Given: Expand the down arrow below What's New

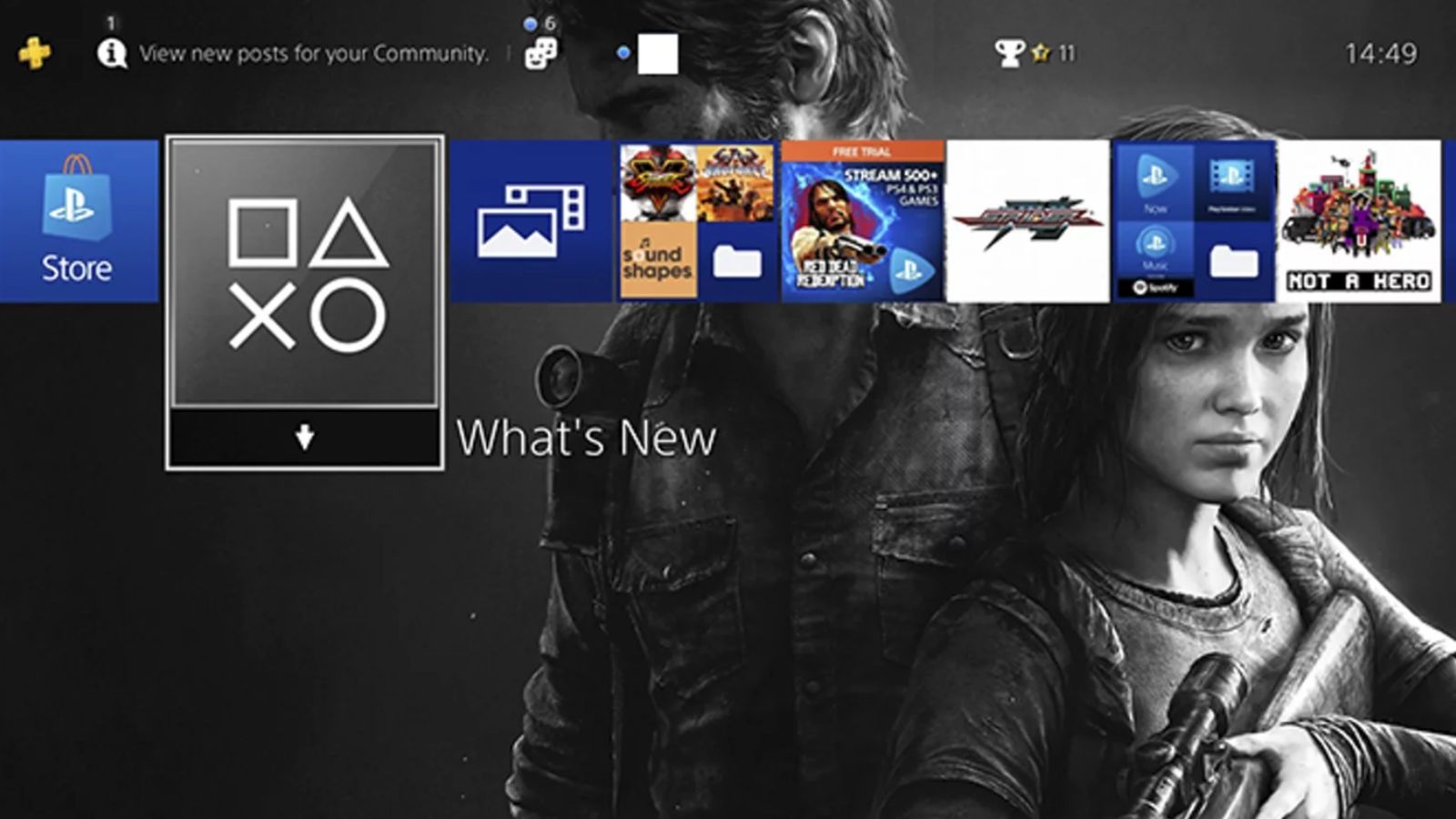Looking at the screenshot, I should (305, 438).
